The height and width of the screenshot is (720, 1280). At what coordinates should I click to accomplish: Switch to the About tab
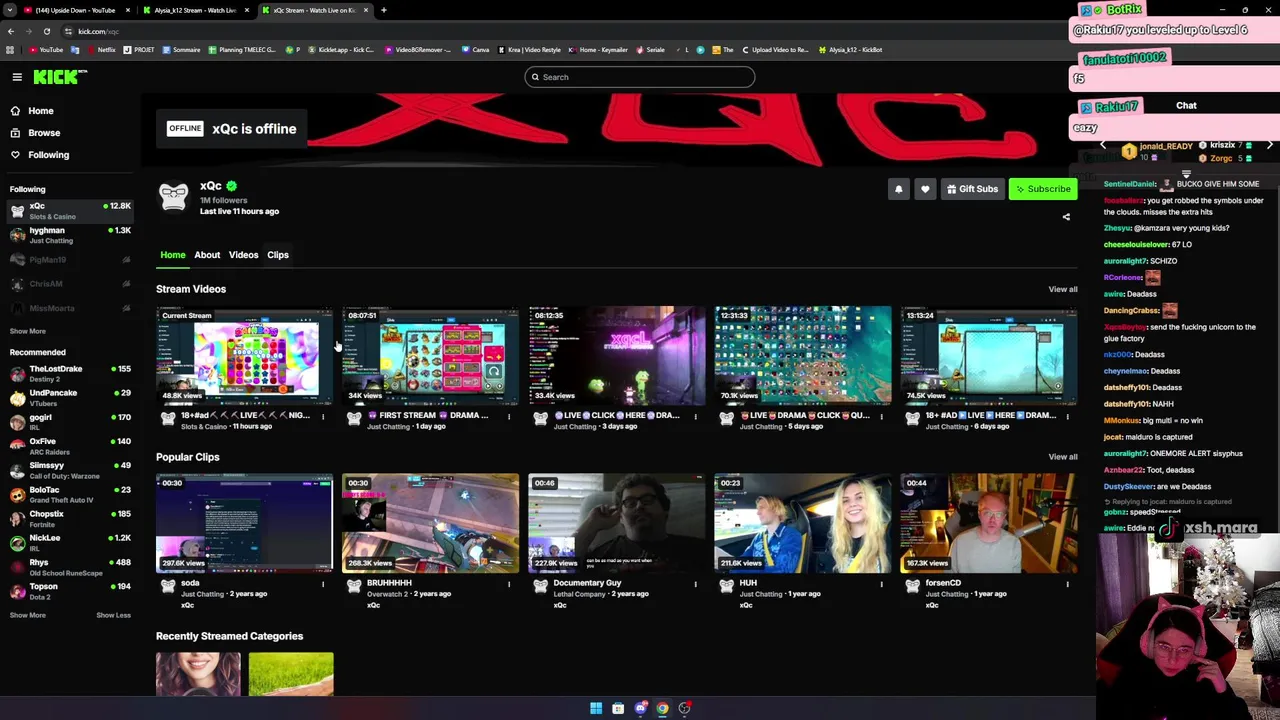coord(207,255)
